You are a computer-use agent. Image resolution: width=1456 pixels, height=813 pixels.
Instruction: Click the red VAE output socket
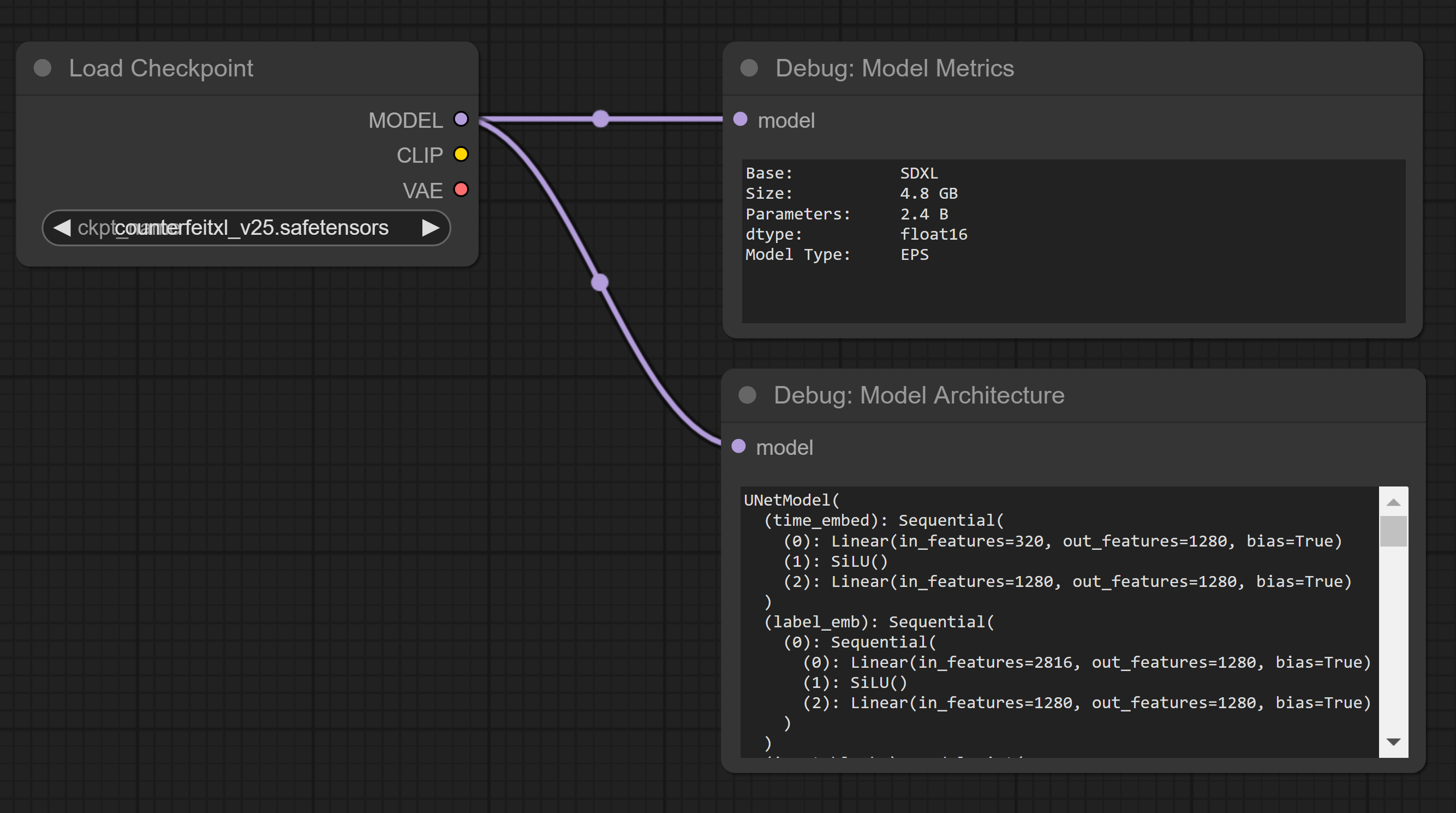[461, 189]
